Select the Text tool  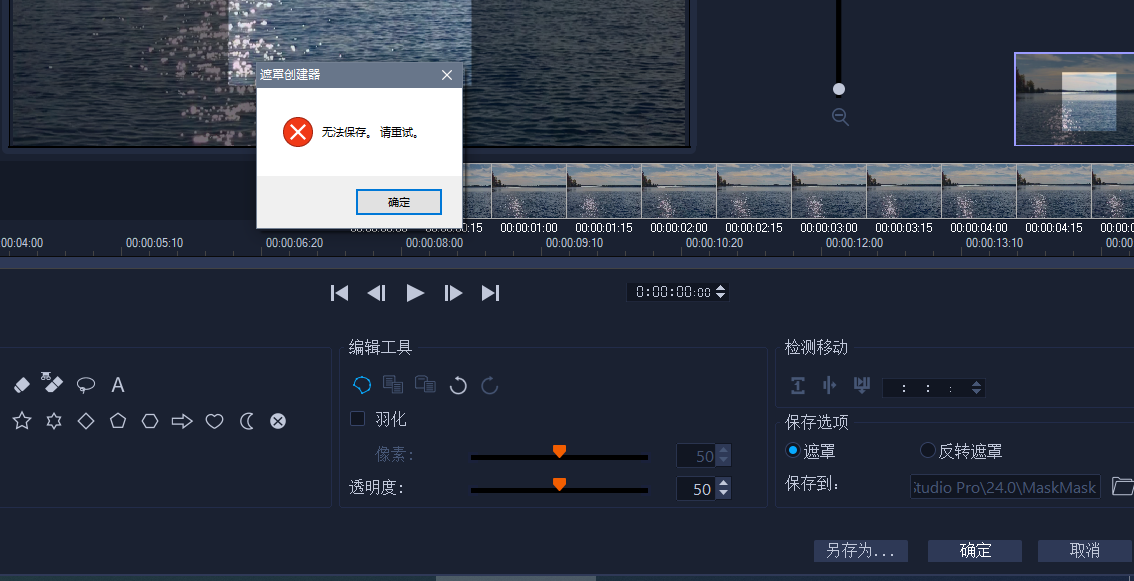click(117, 384)
